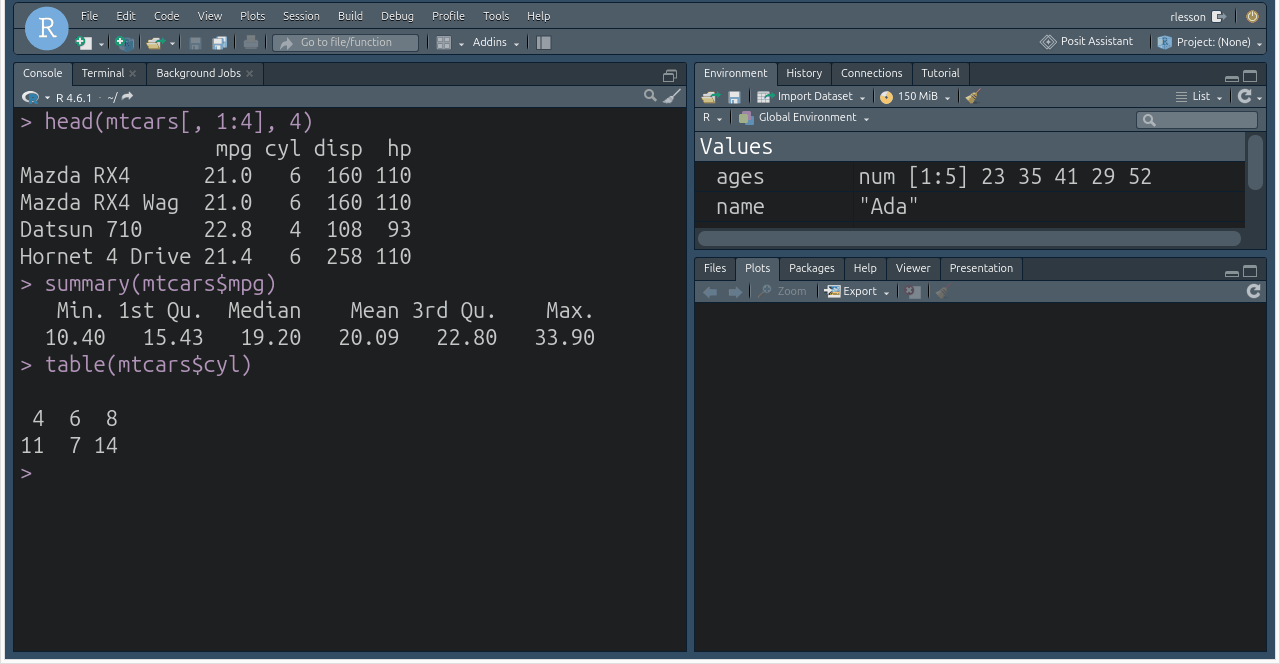Clear environment objects with the broom icon
1280x664 pixels.
(973, 97)
